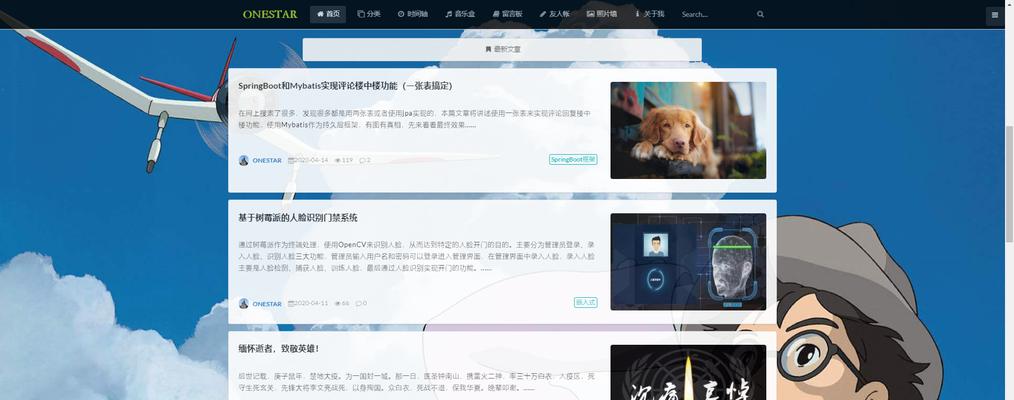The width and height of the screenshot is (1014, 400).
Task: Open the 友人帐 friends page
Action: click(x=555, y=14)
